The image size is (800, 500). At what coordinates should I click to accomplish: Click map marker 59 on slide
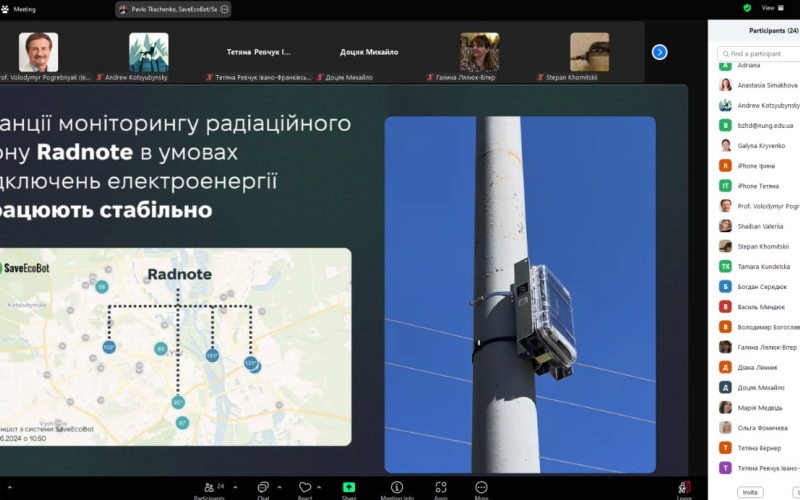[x=102, y=287]
